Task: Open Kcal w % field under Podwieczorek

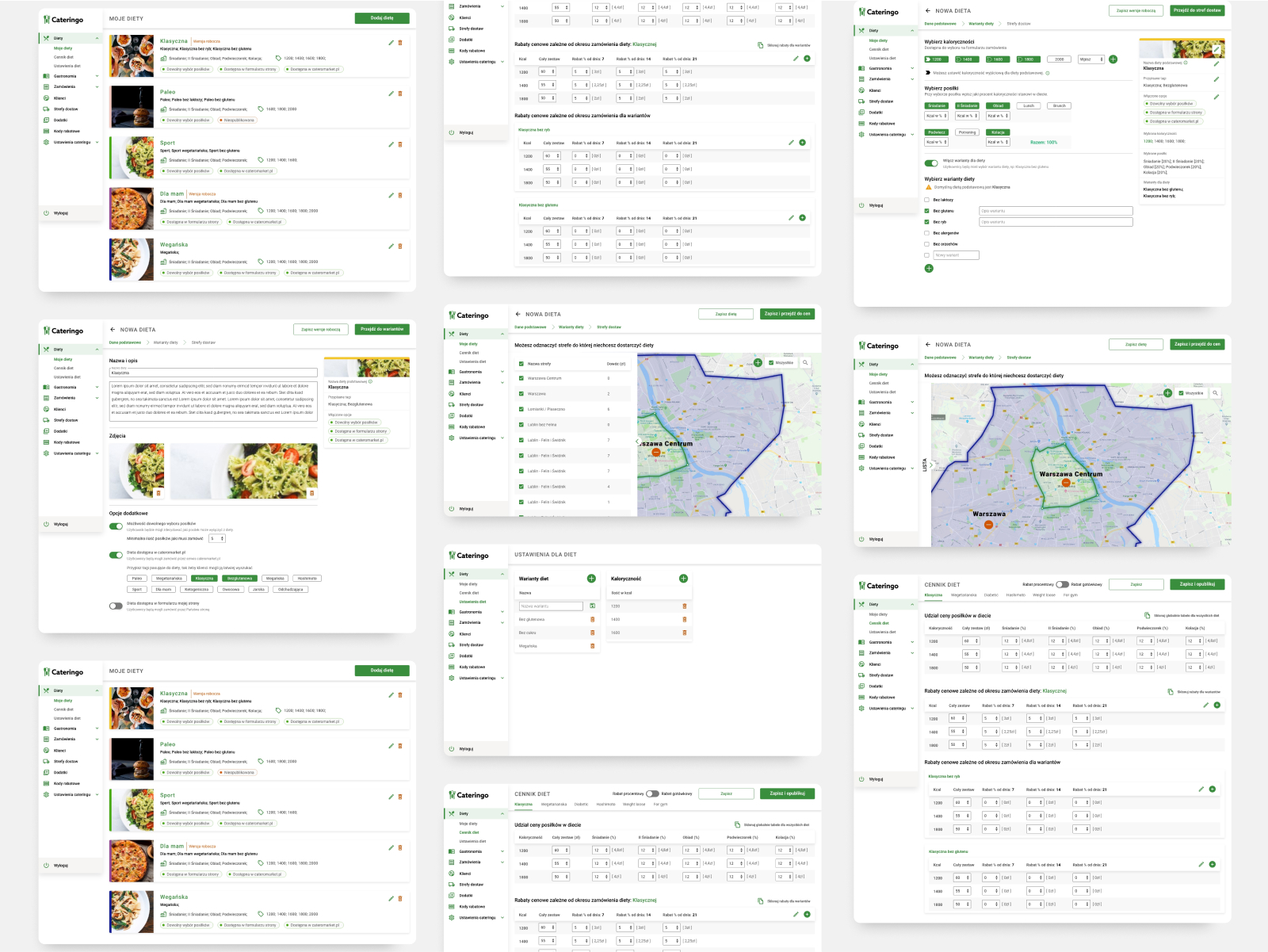Action: [x=935, y=142]
